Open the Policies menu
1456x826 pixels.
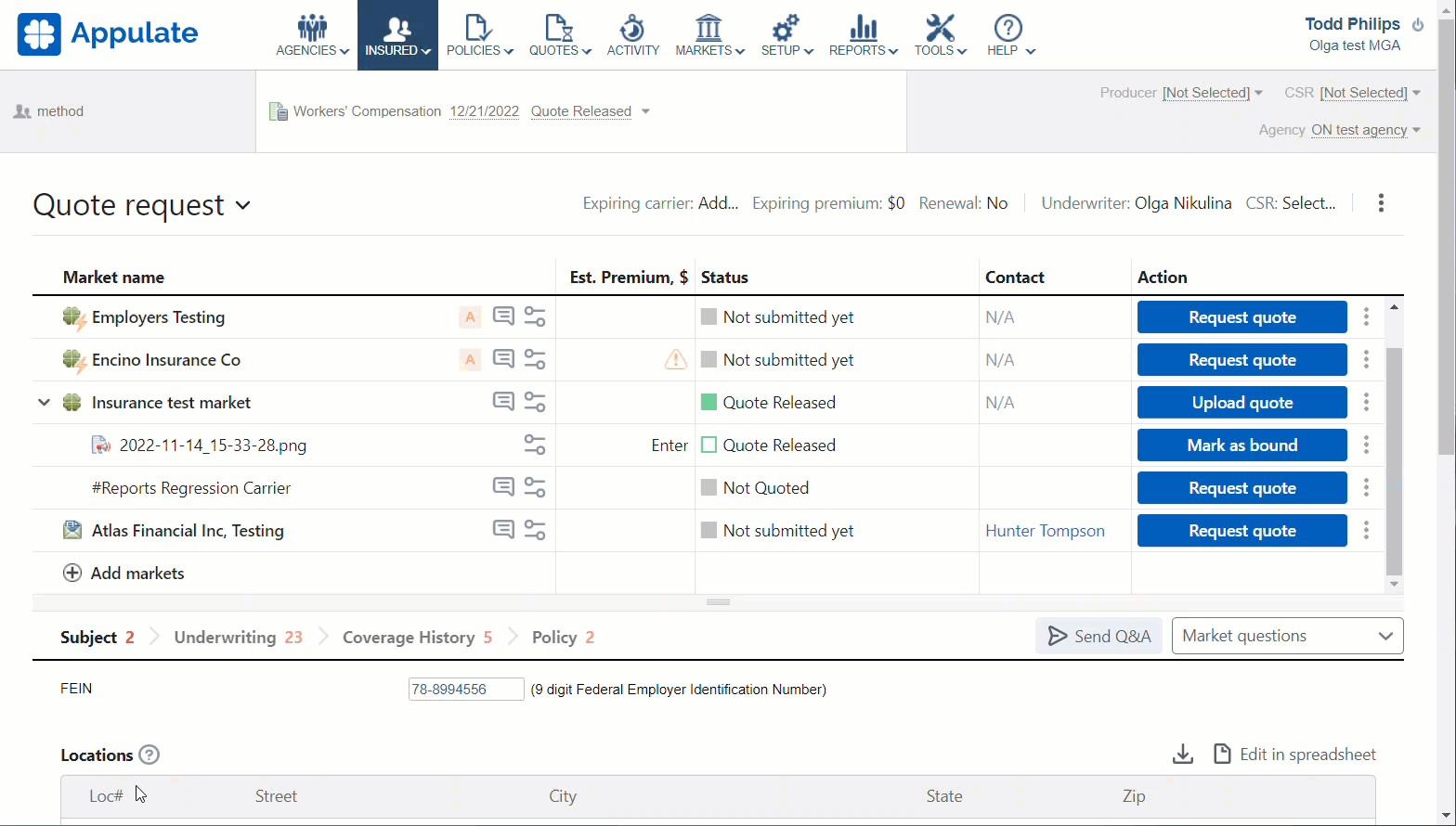coord(479,36)
